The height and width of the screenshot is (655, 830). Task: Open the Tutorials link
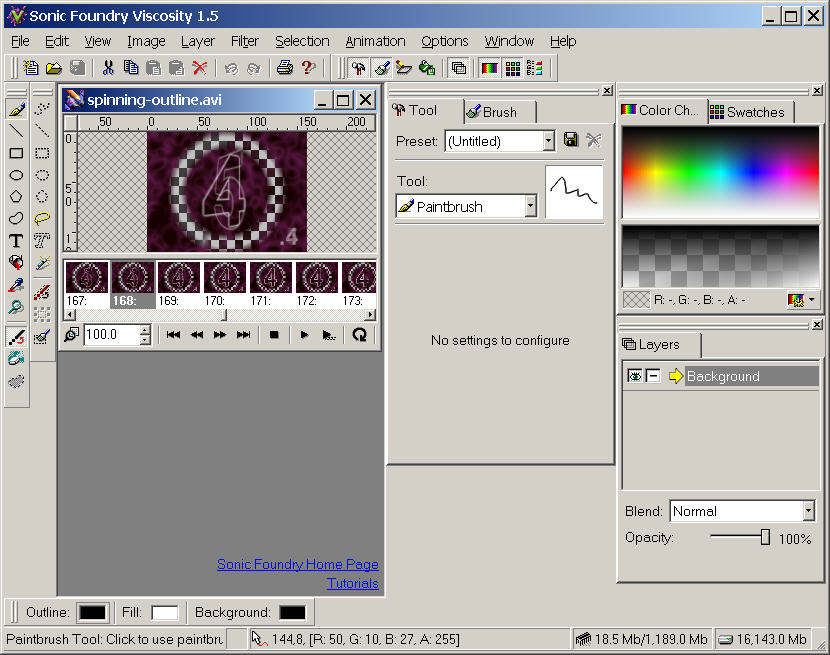(x=352, y=584)
